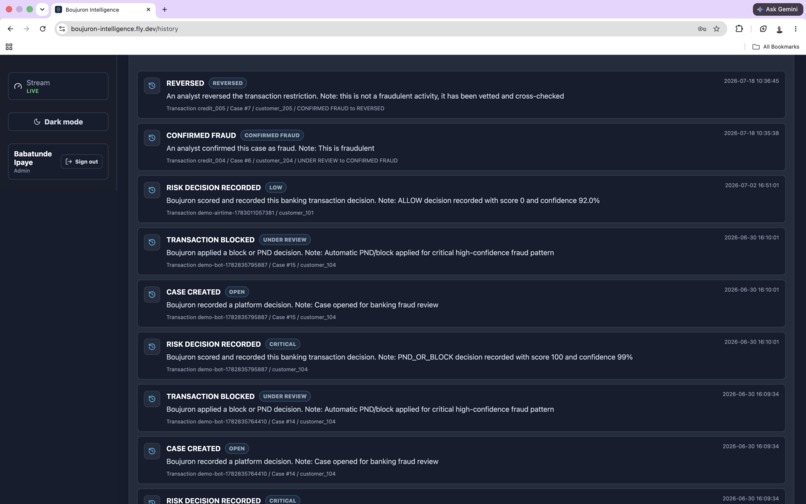Screen dimensions: 806x504
Task: Click the user name Babatunde Ipaye
Action: pos(33,158)
